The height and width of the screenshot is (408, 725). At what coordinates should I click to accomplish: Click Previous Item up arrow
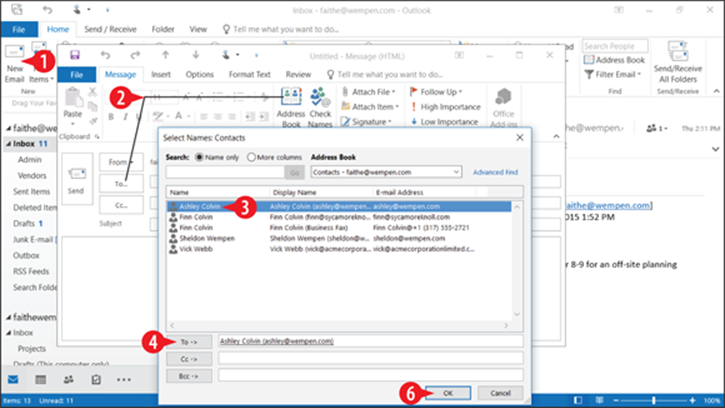[165, 55]
